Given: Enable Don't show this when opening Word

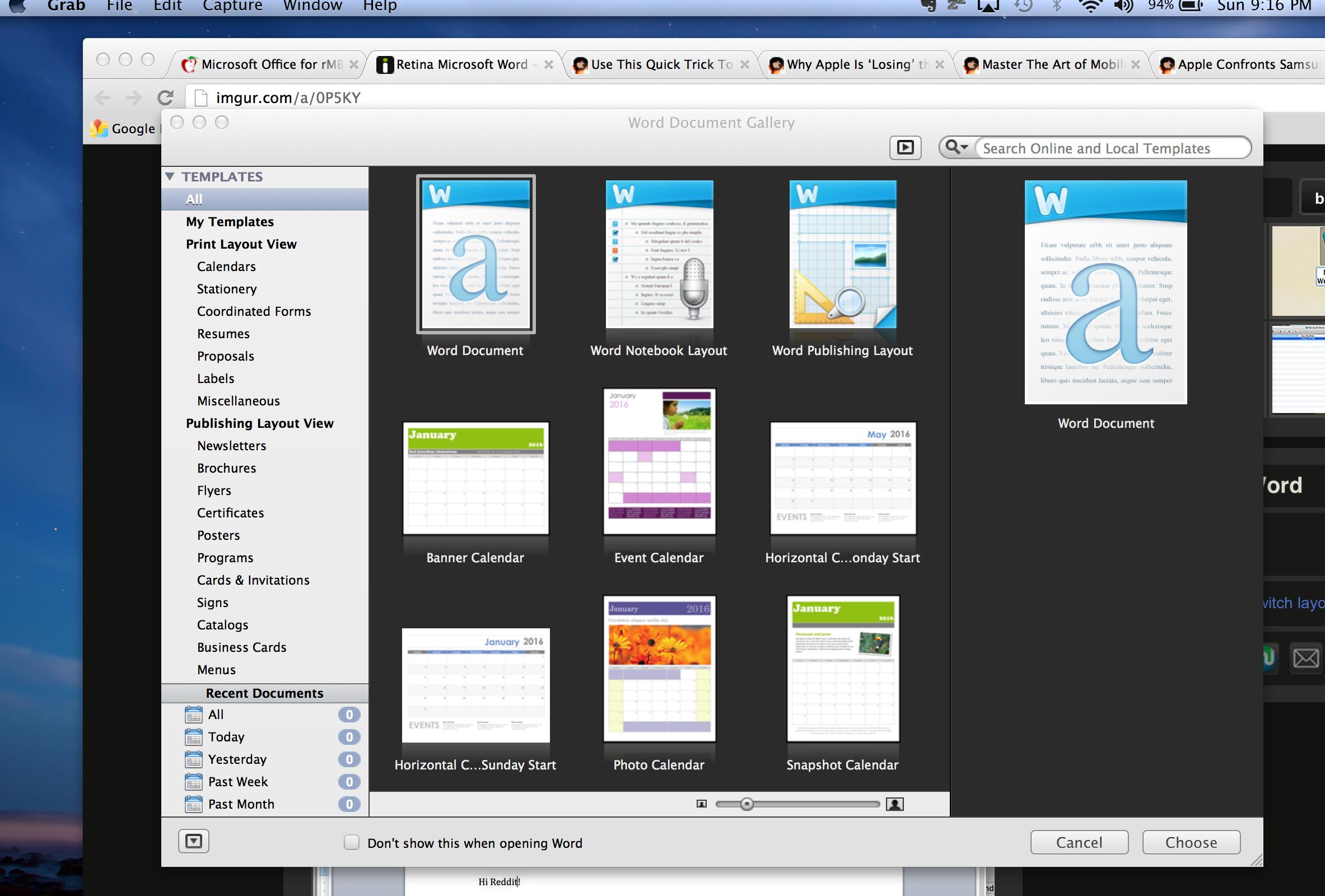Looking at the screenshot, I should [351, 842].
